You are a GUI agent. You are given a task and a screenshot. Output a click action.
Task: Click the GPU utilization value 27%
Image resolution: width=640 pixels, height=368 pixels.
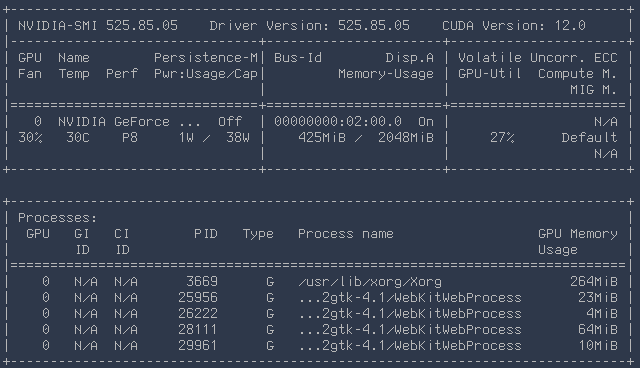click(x=502, y=137)
